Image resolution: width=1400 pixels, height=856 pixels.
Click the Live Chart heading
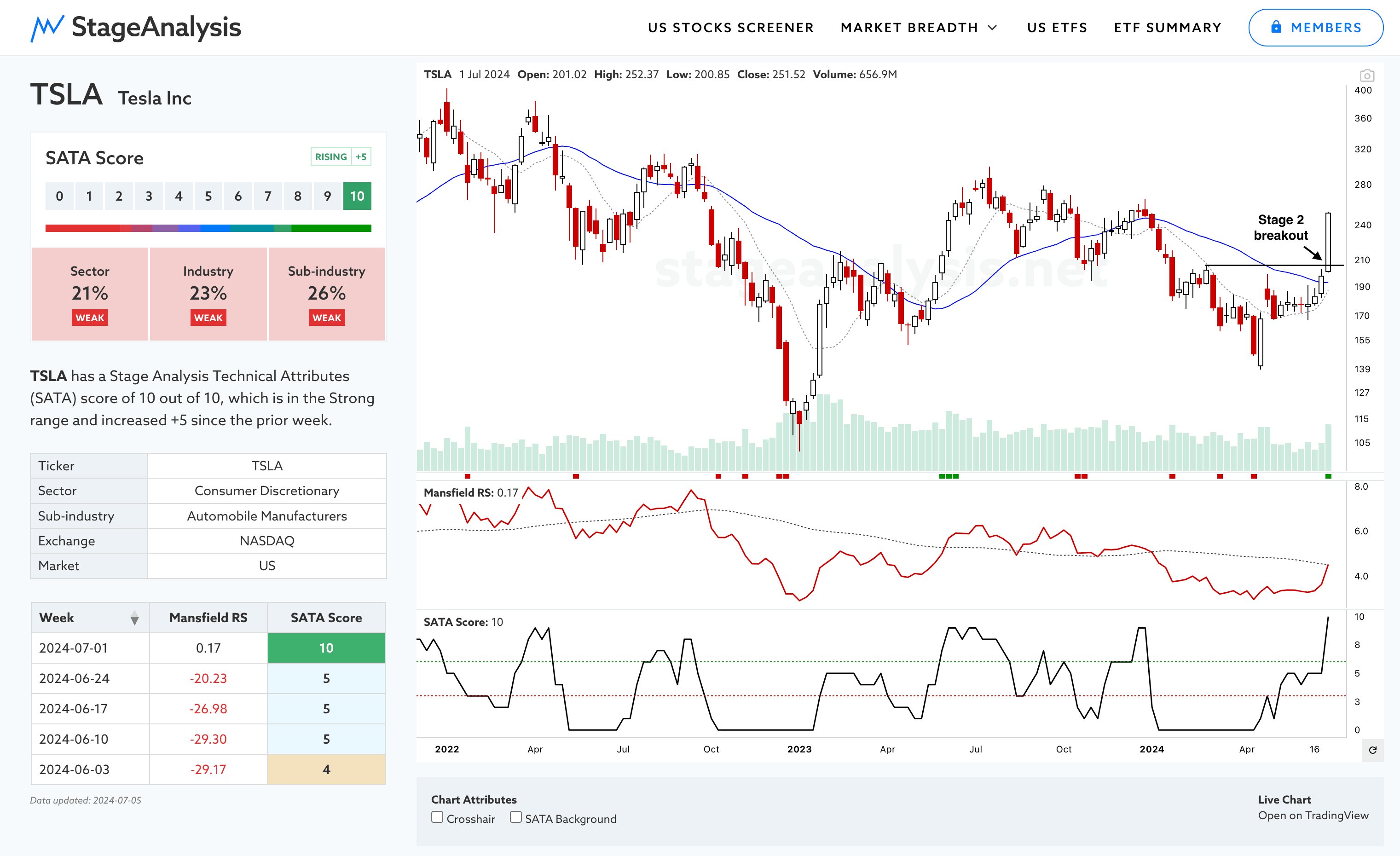pos(1284,799)
